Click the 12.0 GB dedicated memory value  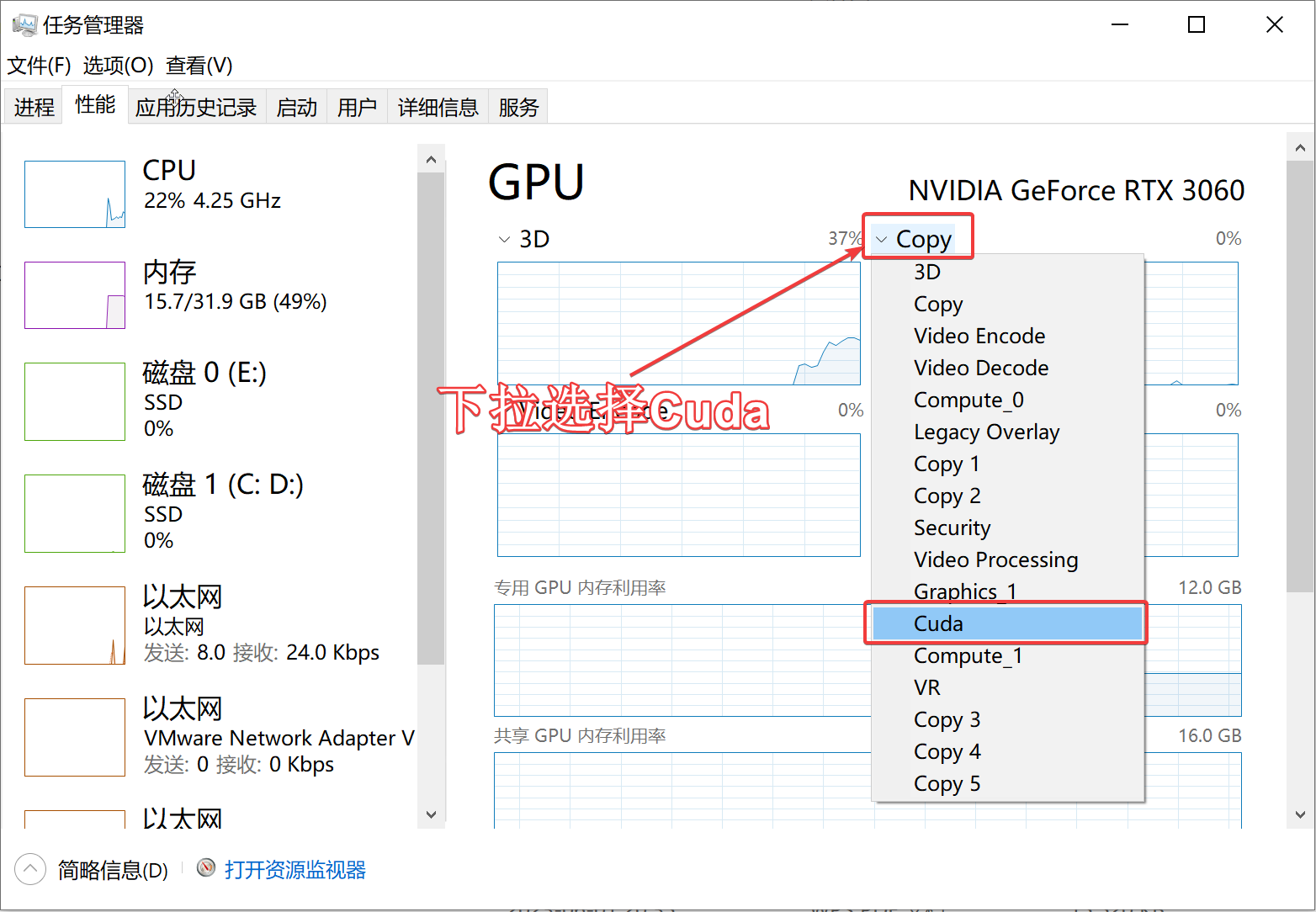tap(1209, 587)
